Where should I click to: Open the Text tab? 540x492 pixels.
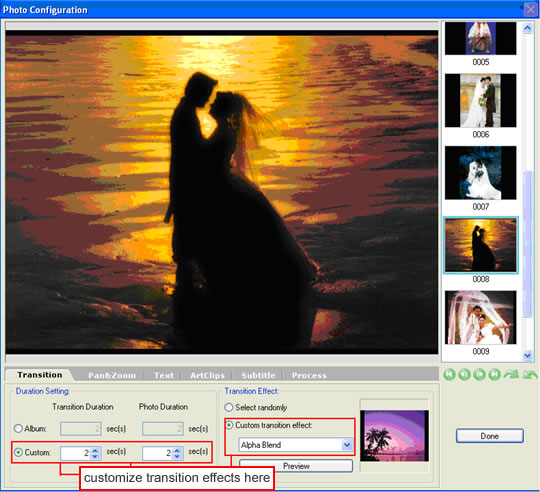(164, 375)
